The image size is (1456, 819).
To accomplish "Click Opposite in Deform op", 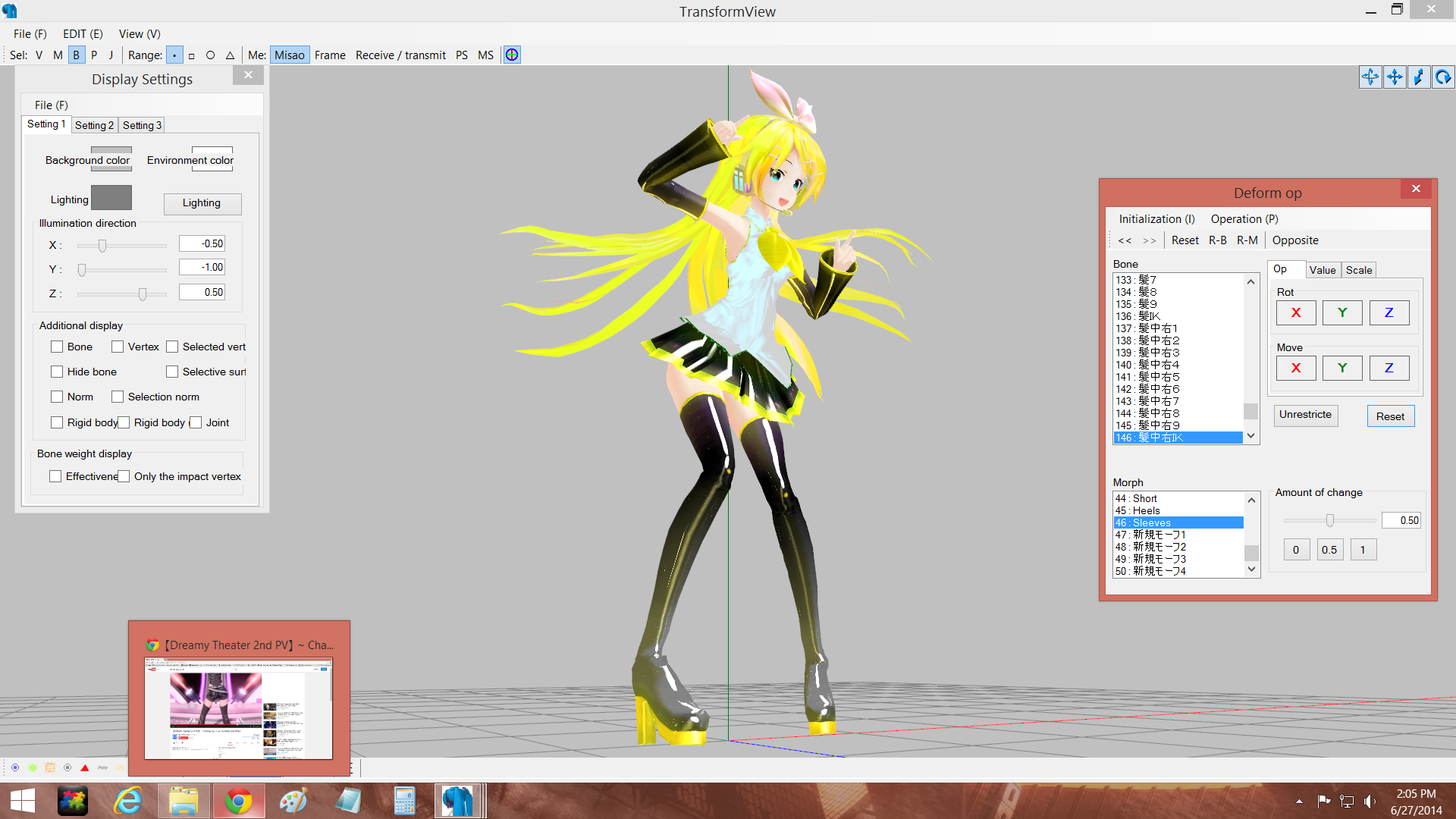I will (x=1295, y=240).
